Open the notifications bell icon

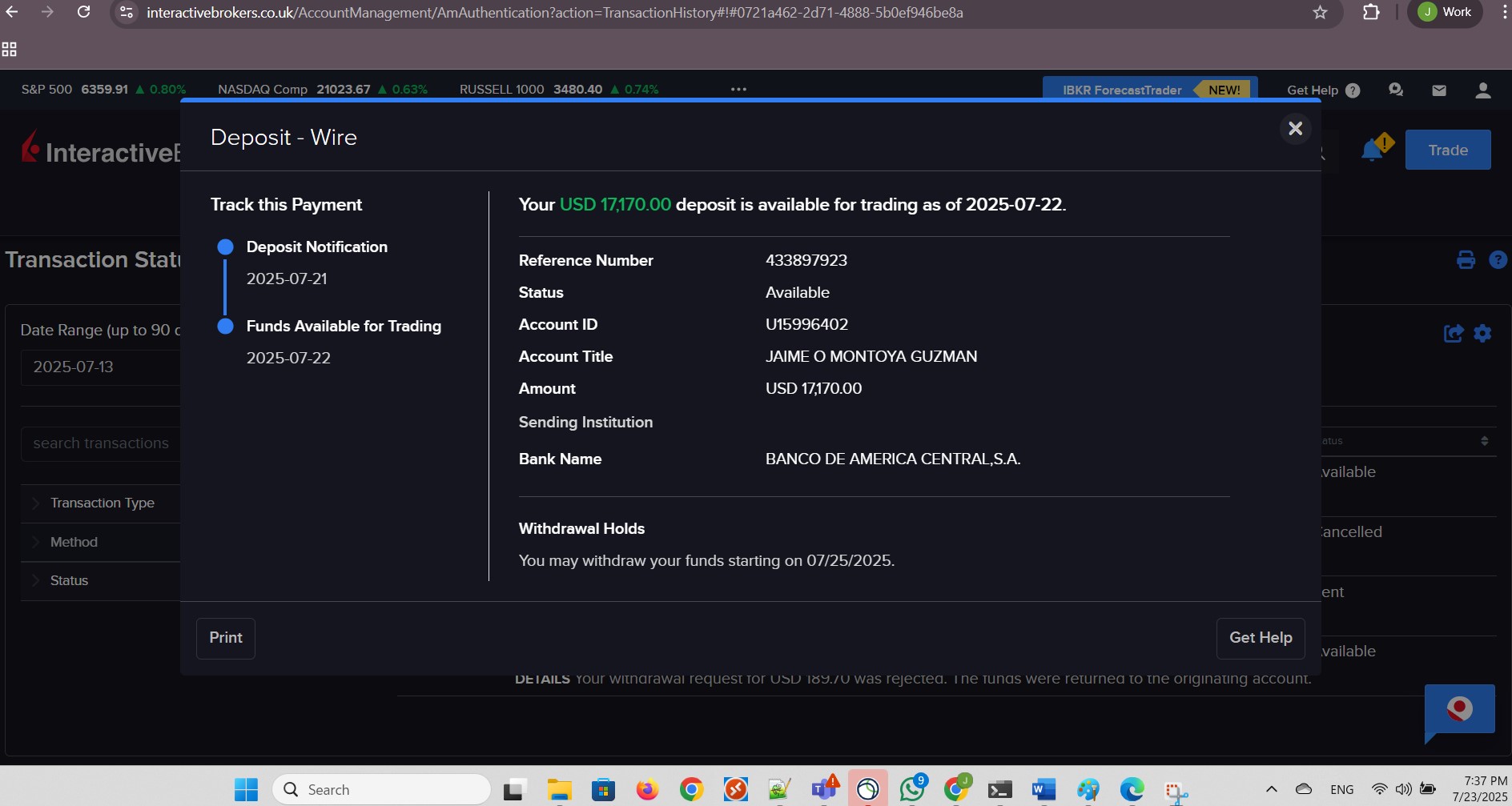tap(1374, 149)
